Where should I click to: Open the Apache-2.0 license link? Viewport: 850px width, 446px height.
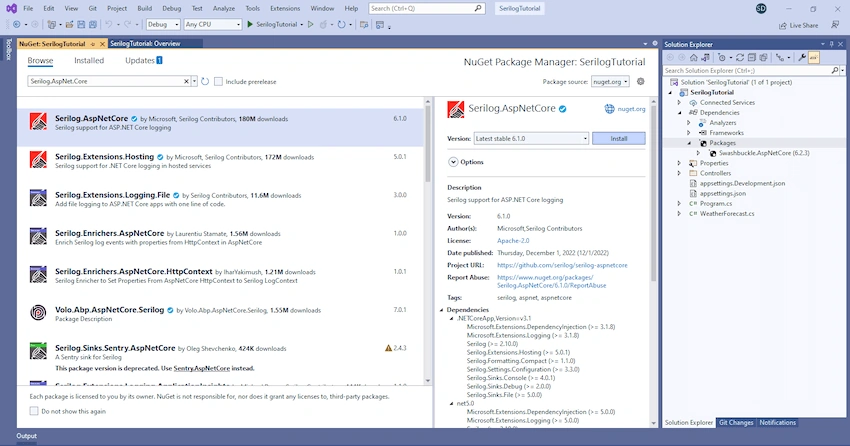(513, 241)
